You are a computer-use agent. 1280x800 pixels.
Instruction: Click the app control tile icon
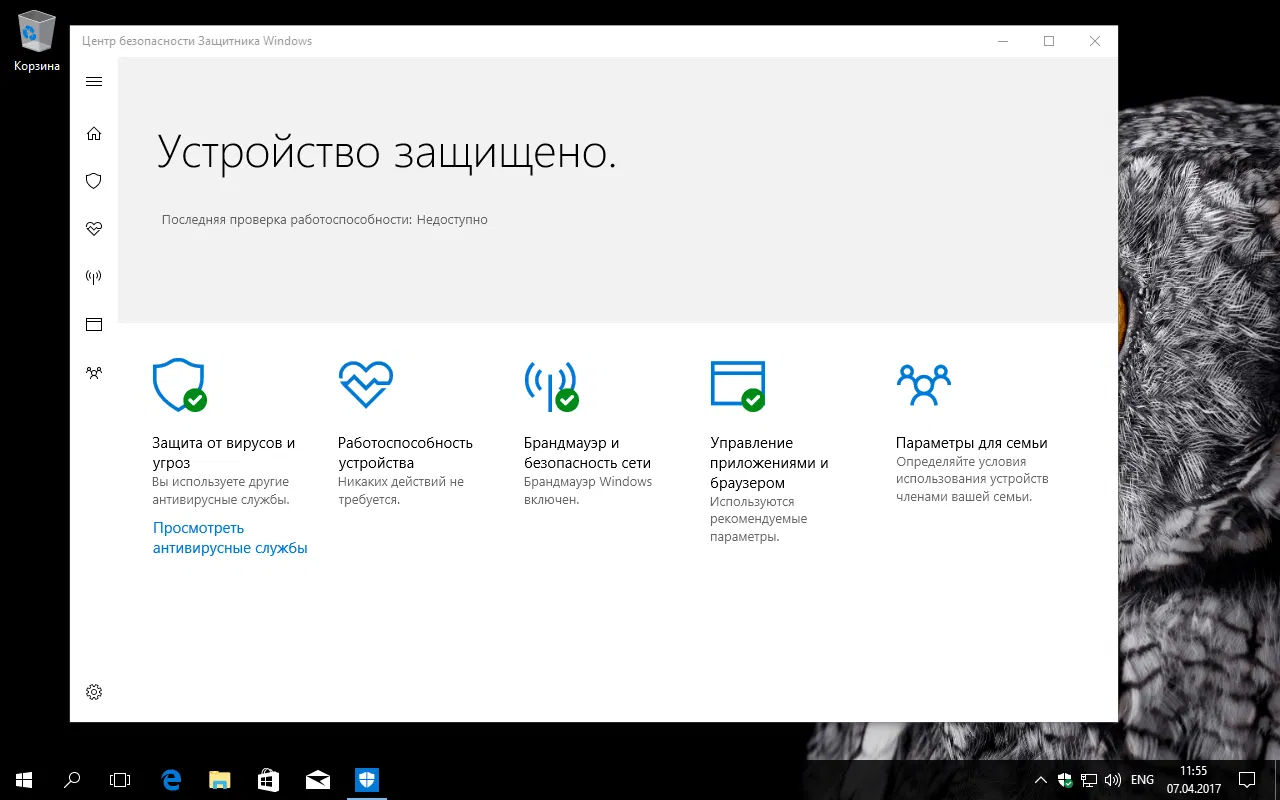click(x=738, y=384)
